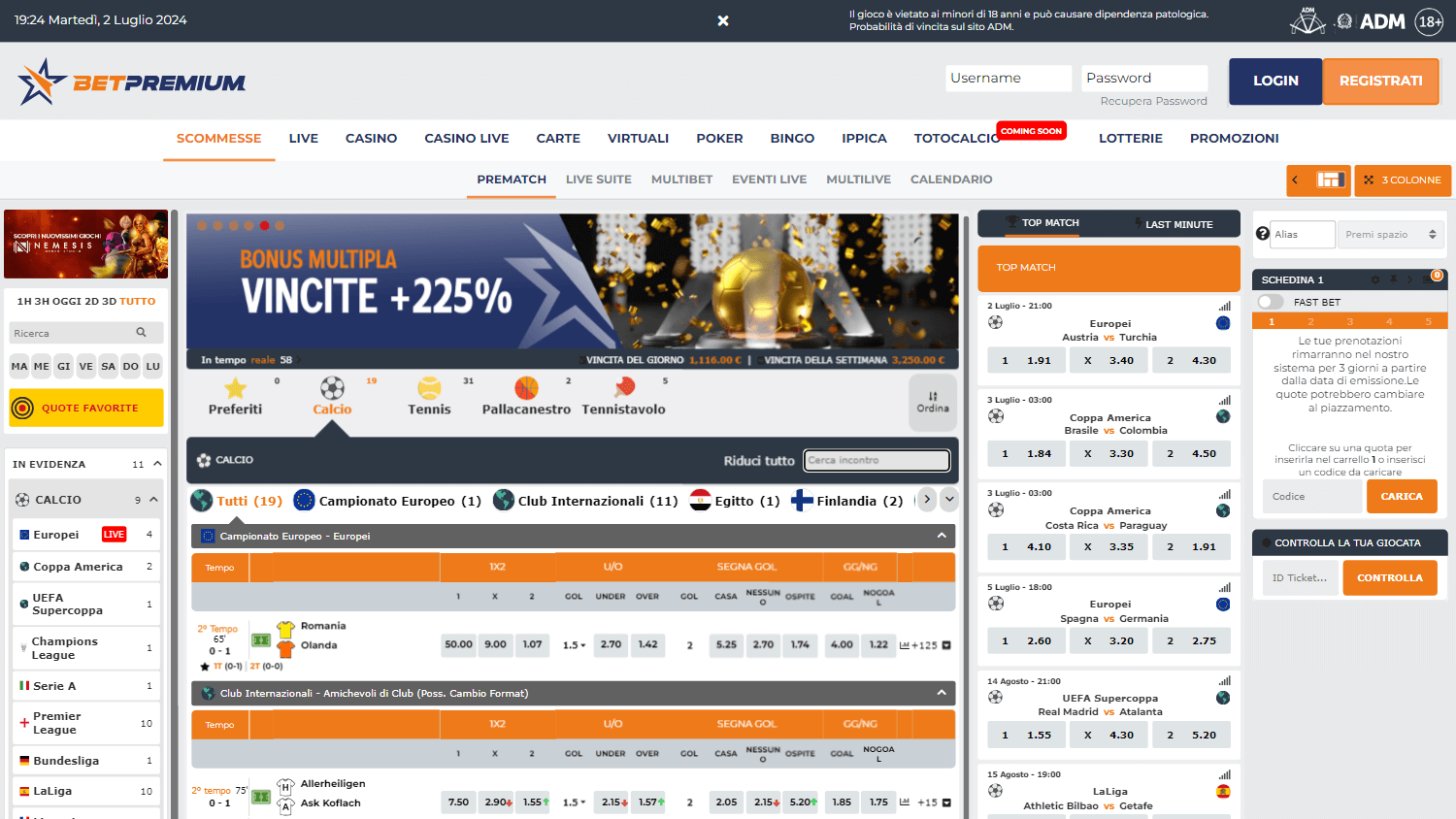Click the search magnifier in Ricerca box
1456x819 pixels.
(141, 332)
